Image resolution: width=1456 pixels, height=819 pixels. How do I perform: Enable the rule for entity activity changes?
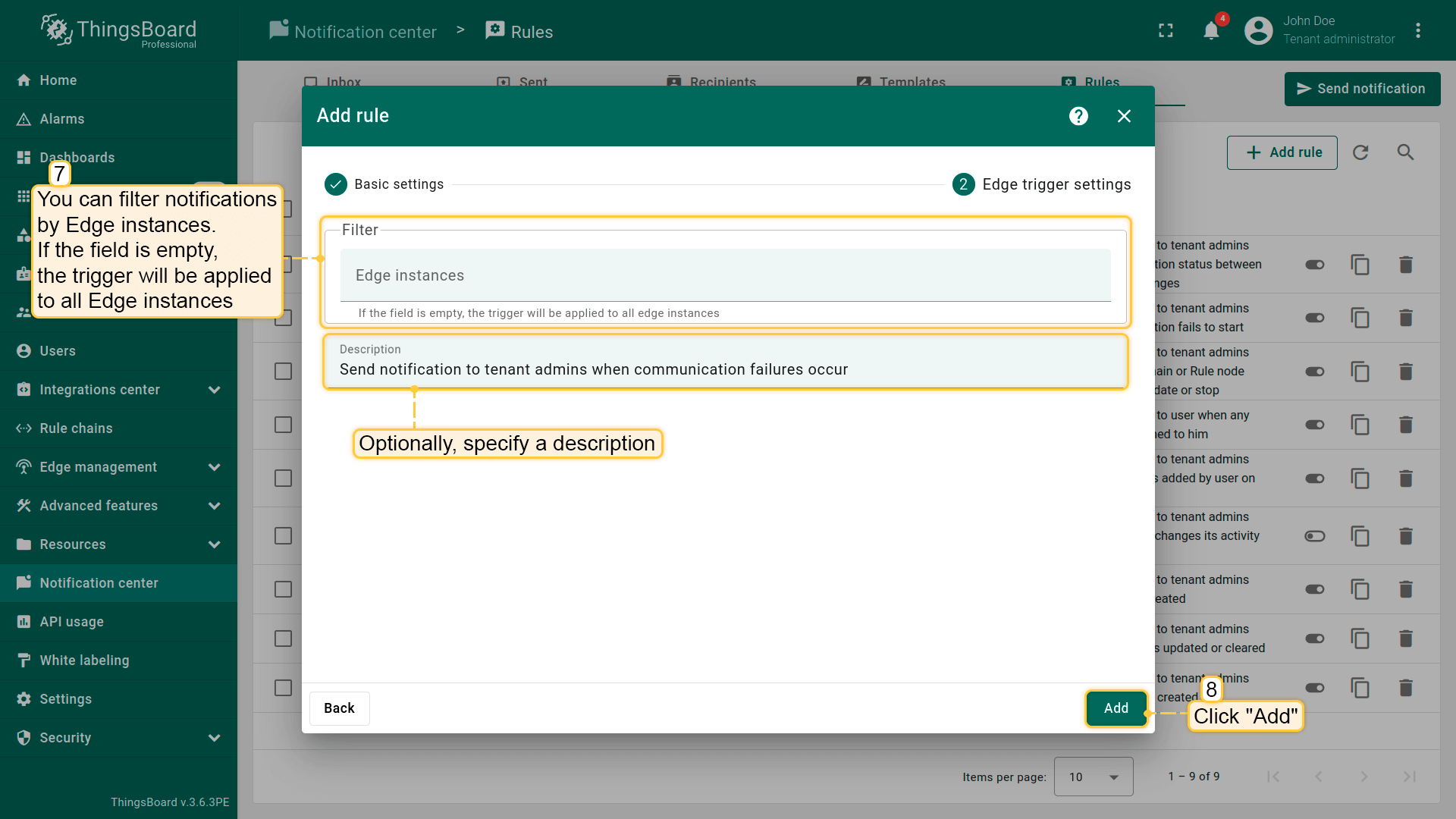tap(1314, 536)
